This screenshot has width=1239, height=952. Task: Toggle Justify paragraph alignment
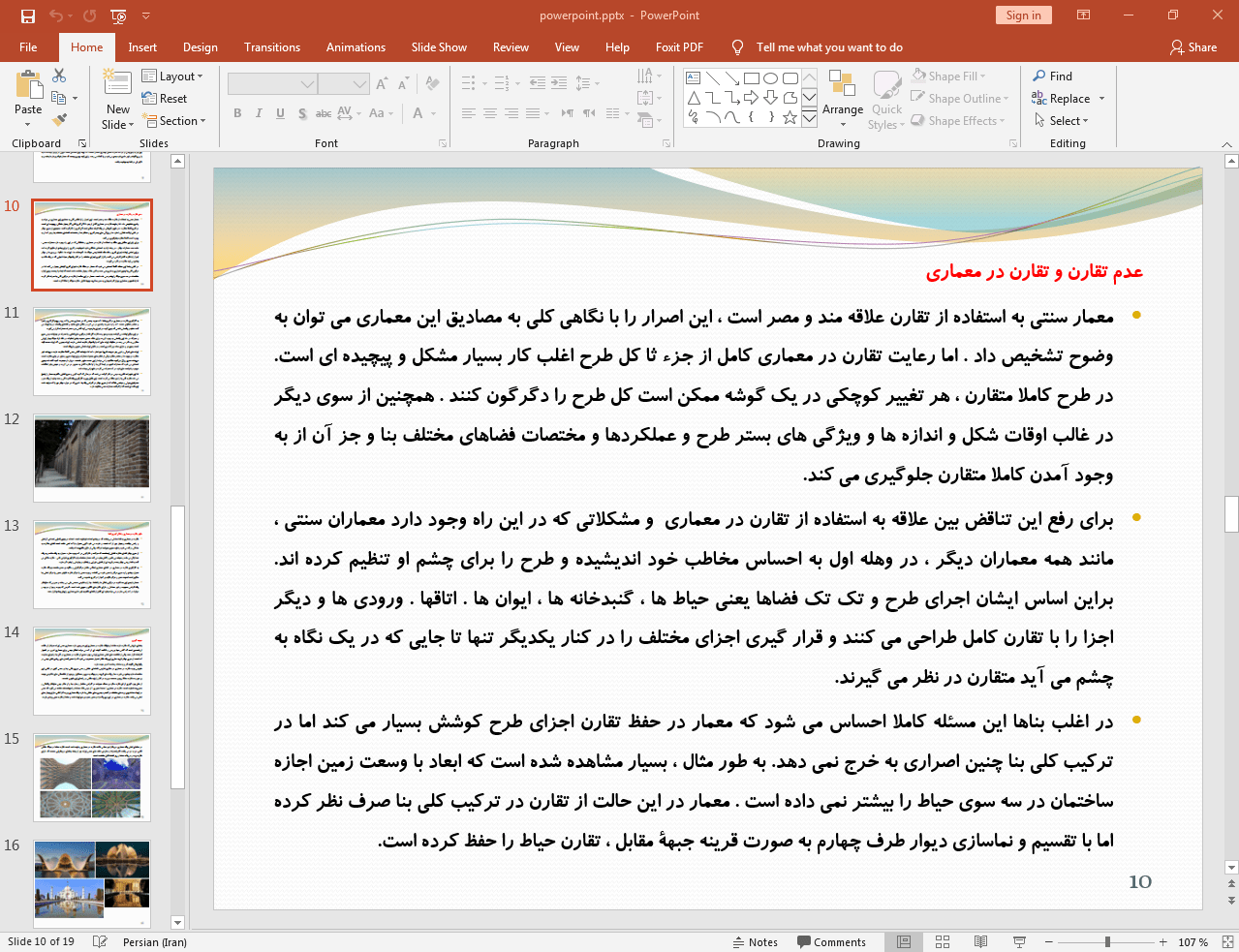pos(533,113)
